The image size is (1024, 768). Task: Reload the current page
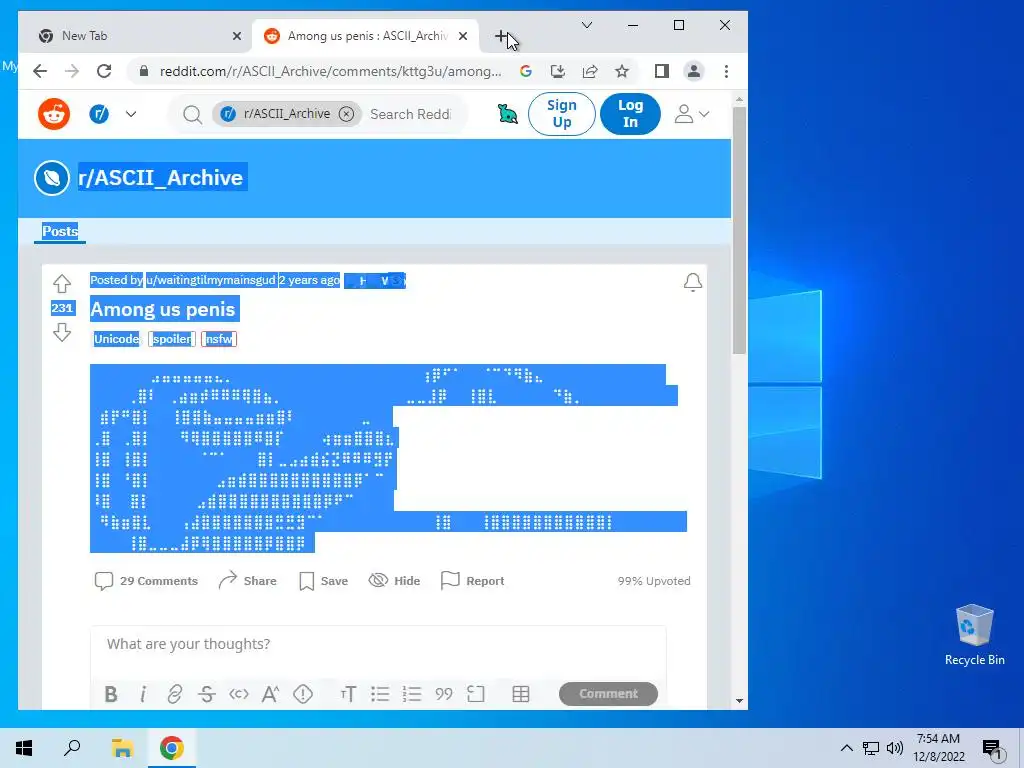pos(104,71)
